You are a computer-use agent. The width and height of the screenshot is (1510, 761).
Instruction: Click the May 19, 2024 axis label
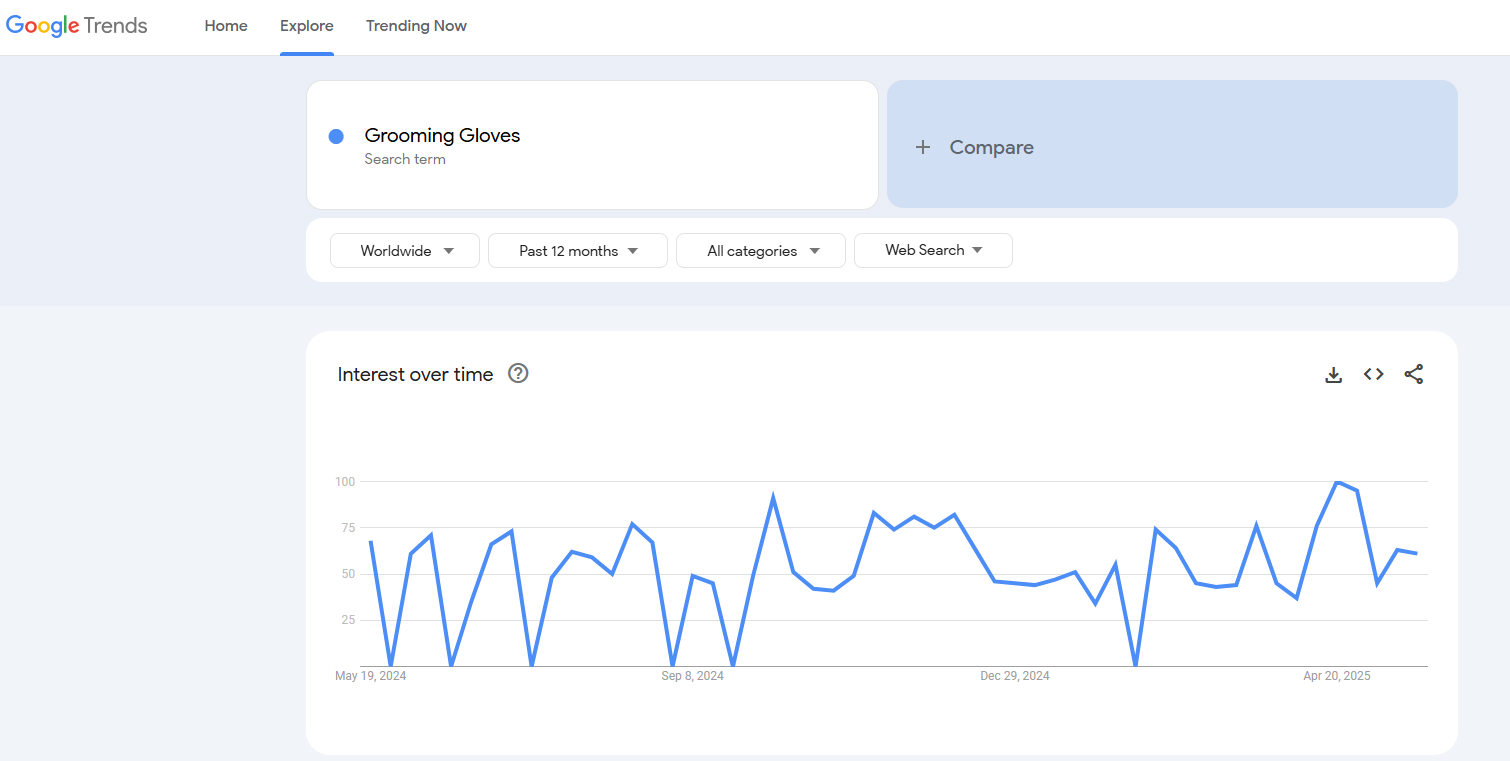[371, 676]
